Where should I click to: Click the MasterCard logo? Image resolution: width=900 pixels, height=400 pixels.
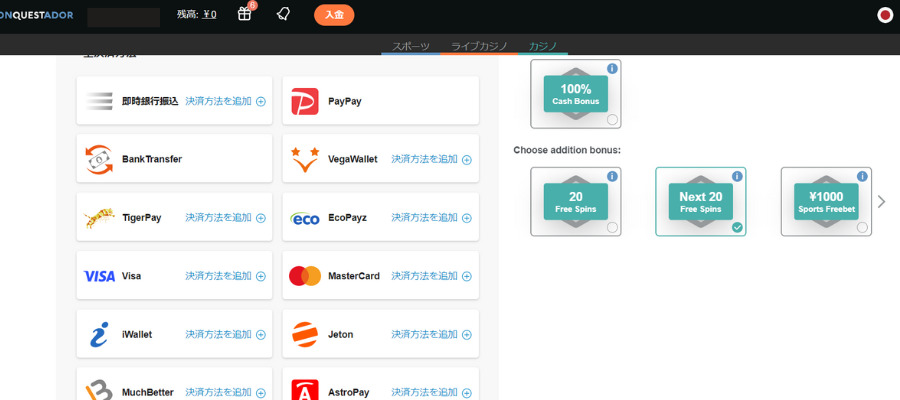304,276
